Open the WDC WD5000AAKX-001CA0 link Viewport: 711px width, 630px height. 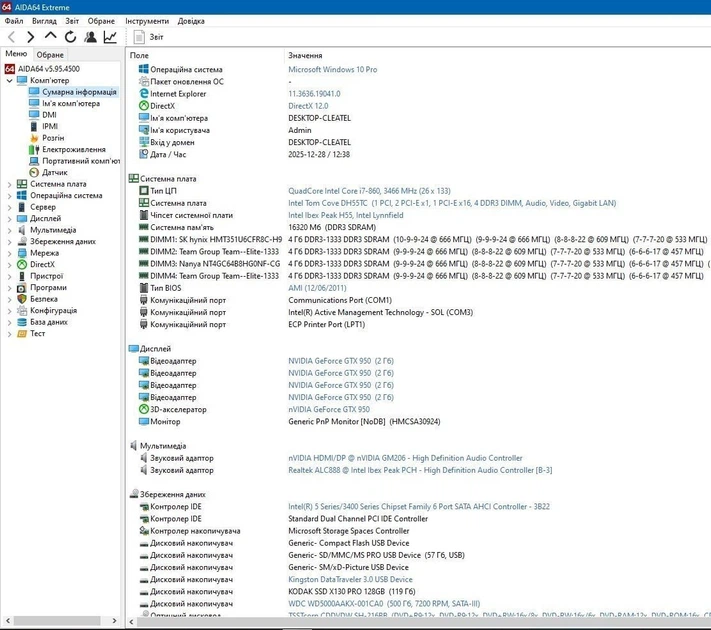point(384,604)
